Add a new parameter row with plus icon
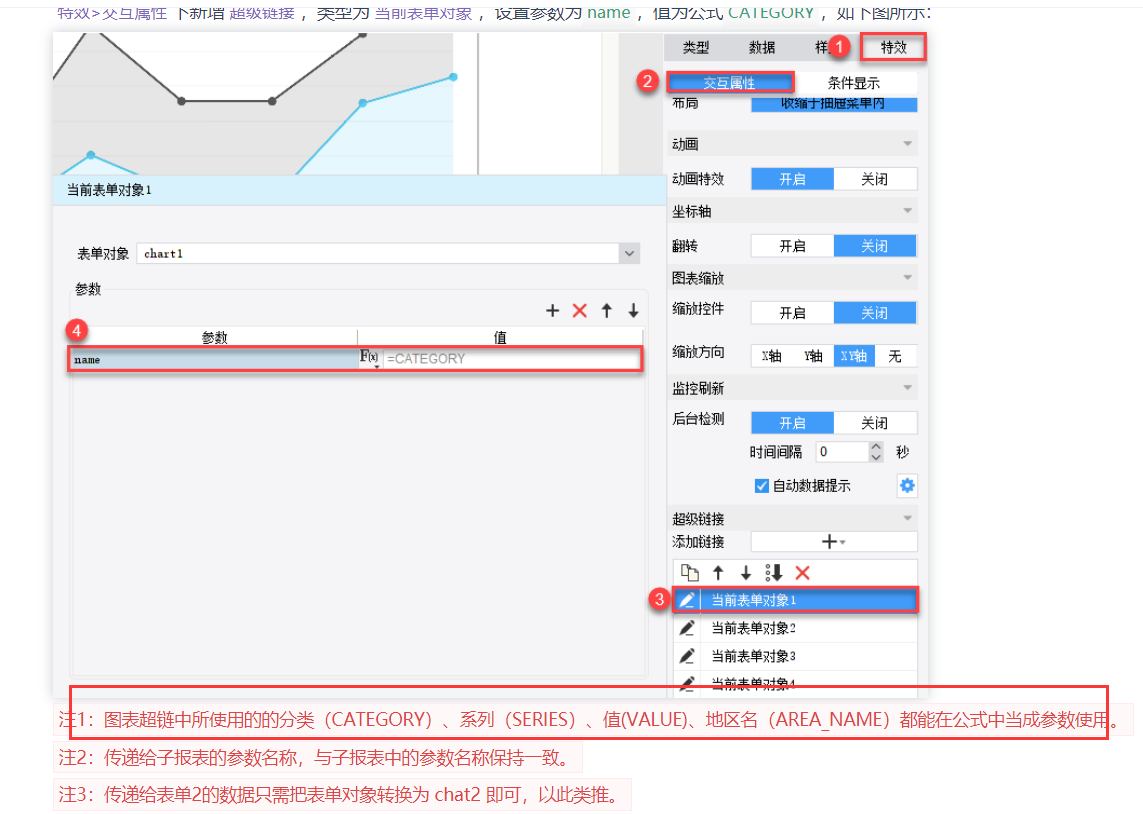The height and width of the screenshot is (814, 1143). click(553, 310)
